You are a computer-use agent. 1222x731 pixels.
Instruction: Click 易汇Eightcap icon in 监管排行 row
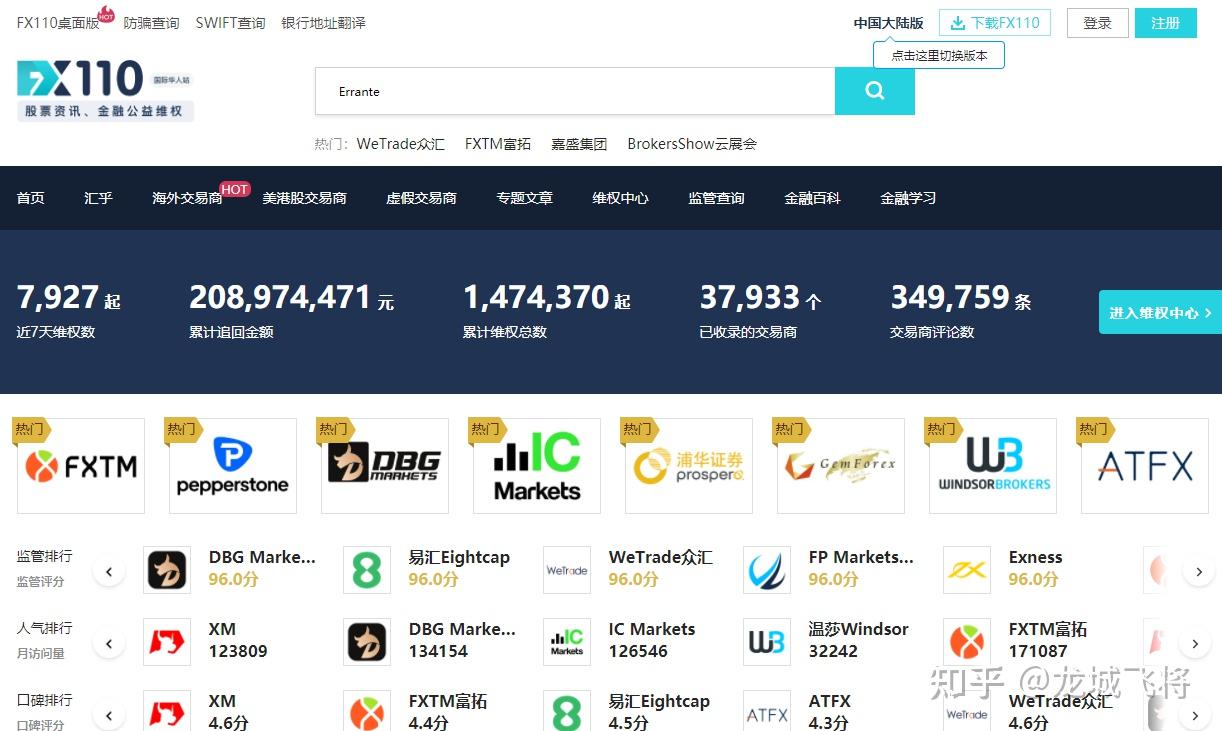[x=367, y=570]
